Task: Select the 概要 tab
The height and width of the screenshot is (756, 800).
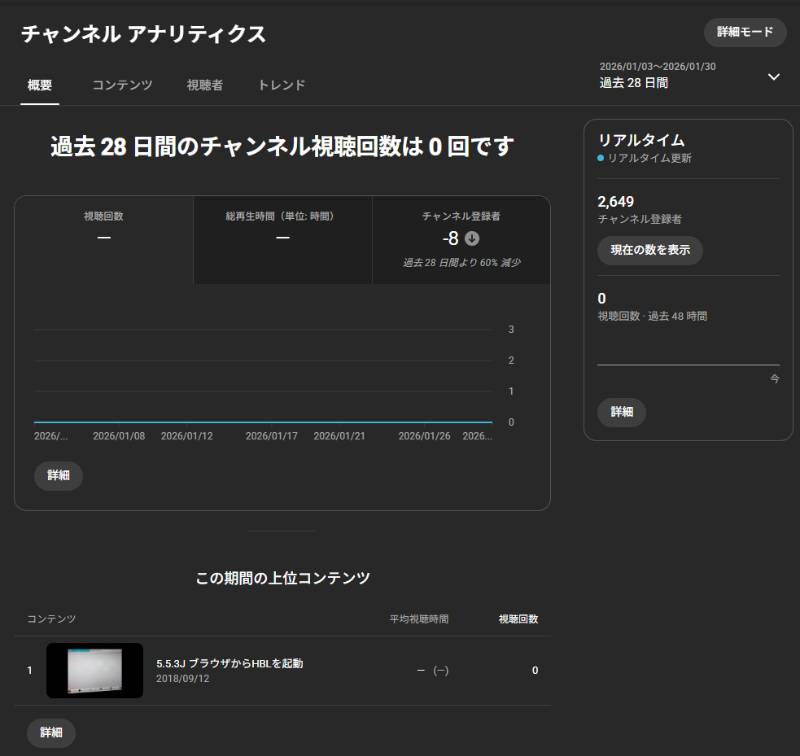Action: click(40, 85)
